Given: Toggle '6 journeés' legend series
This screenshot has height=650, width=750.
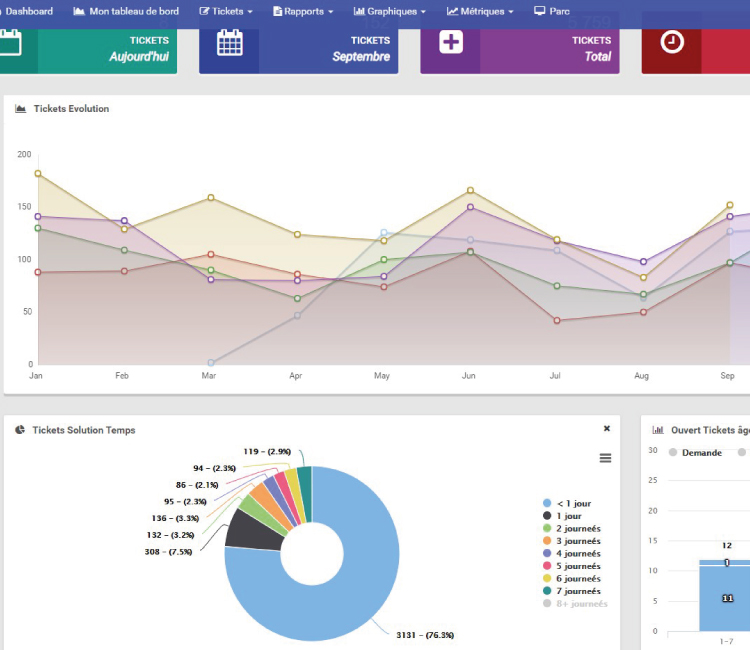Looking at the screenshot, I should pyautogui.click(x=572, y=578).
